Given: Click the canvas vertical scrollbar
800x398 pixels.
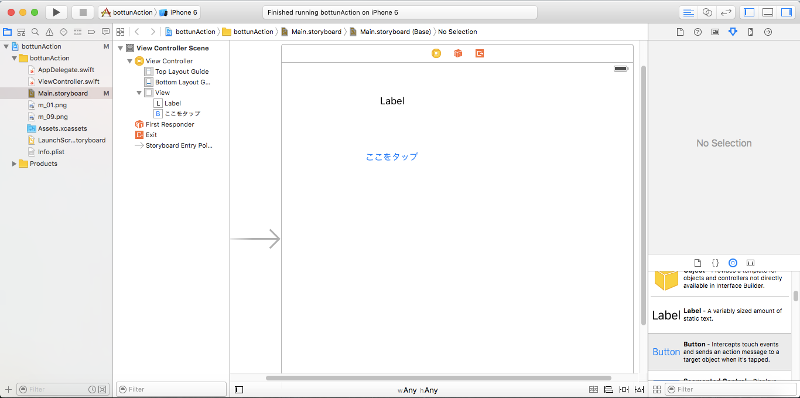Looking at the screenshot, I should [643, 194].
